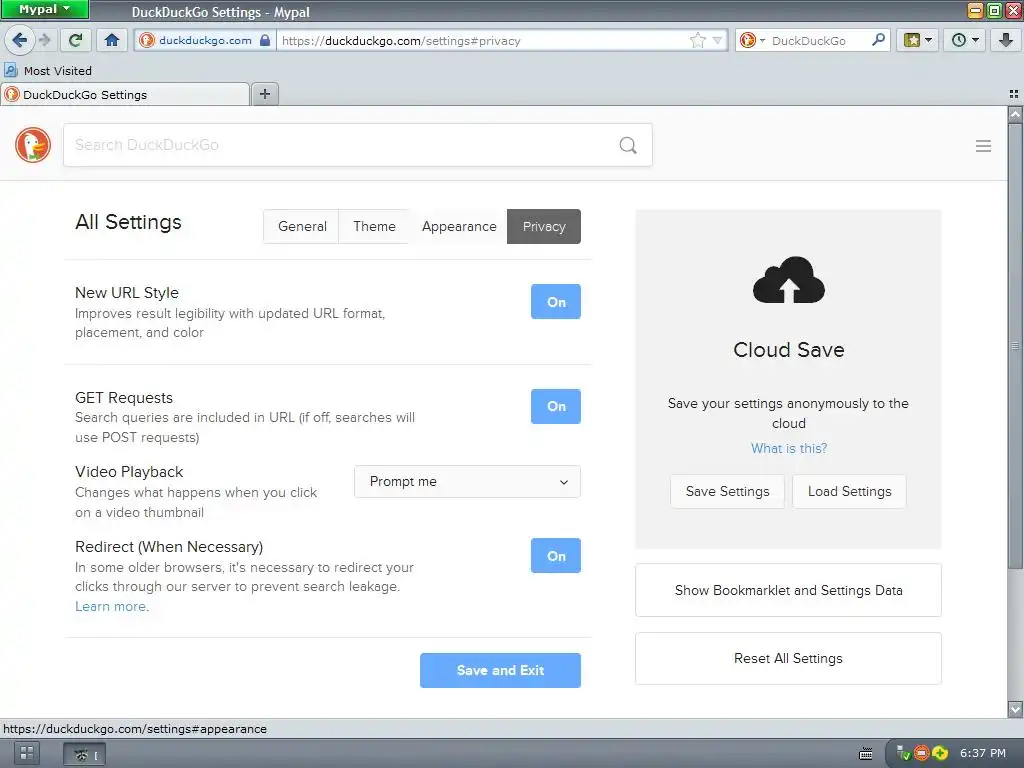The width and height of the screenshot is (1024, 768).
Task: Click Show Bookmarklet and Settings Data
Action: 788,590
